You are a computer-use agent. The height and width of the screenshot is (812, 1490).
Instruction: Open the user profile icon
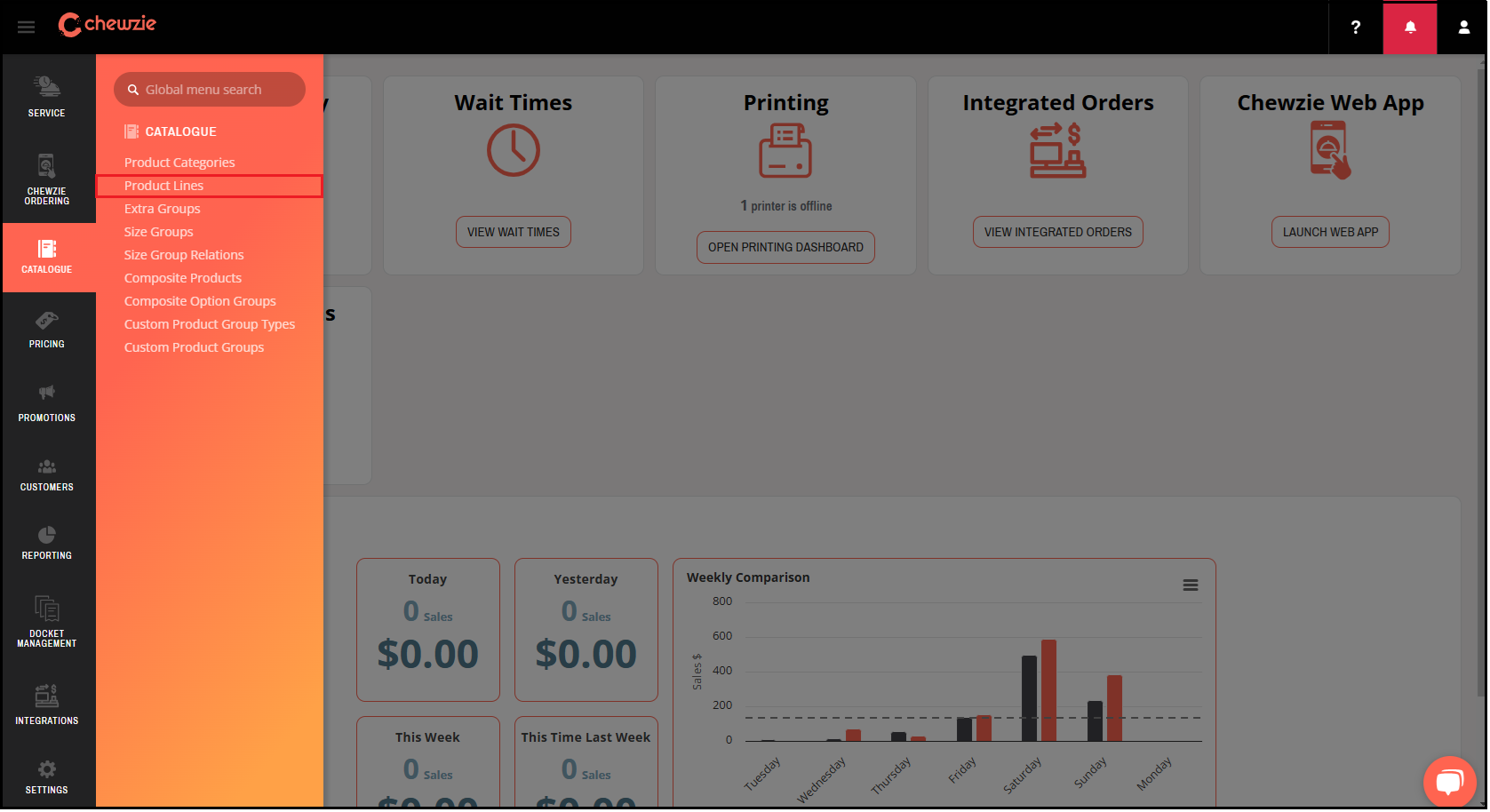[1464, 28]
